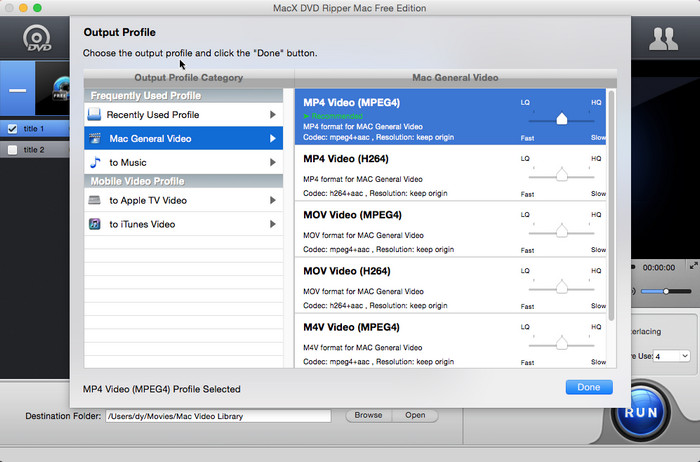The width and height of the screenshot is (700, 462).
Task: Click the green maximize window button
Action: click(x=38, y=8)
